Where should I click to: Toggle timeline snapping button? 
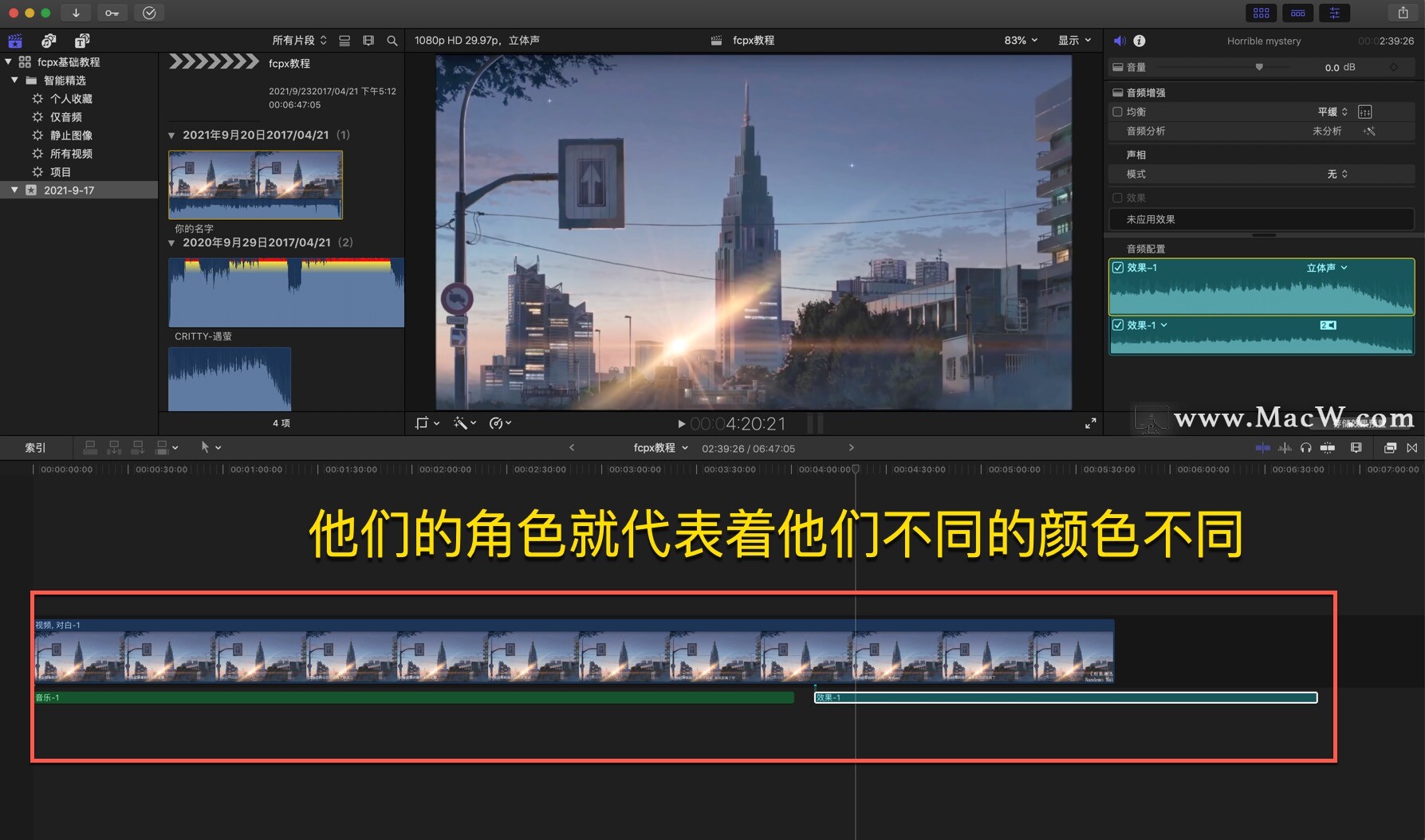[1327, 448]
